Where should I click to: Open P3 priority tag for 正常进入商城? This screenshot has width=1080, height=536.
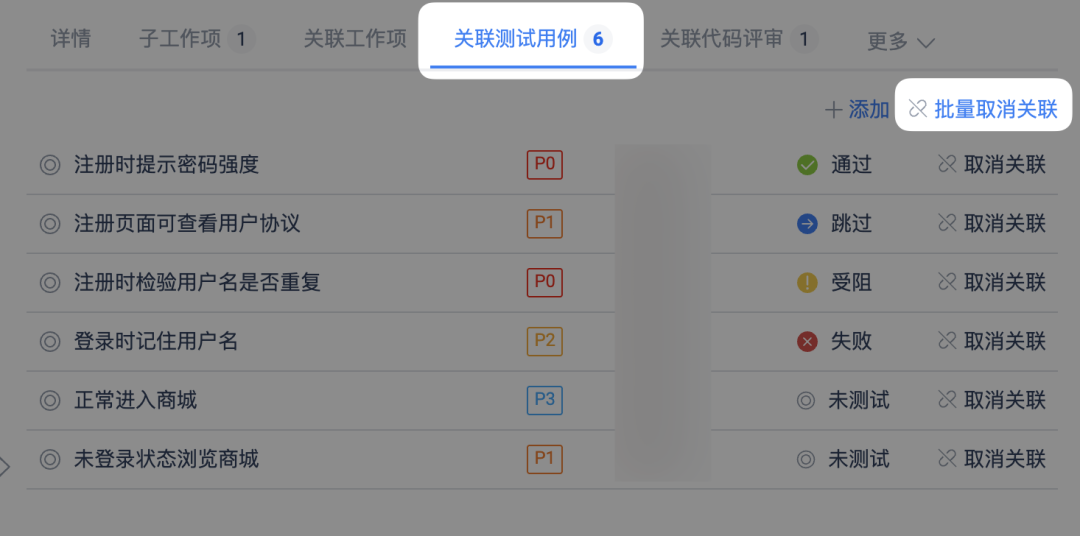(x=544, y=401)
